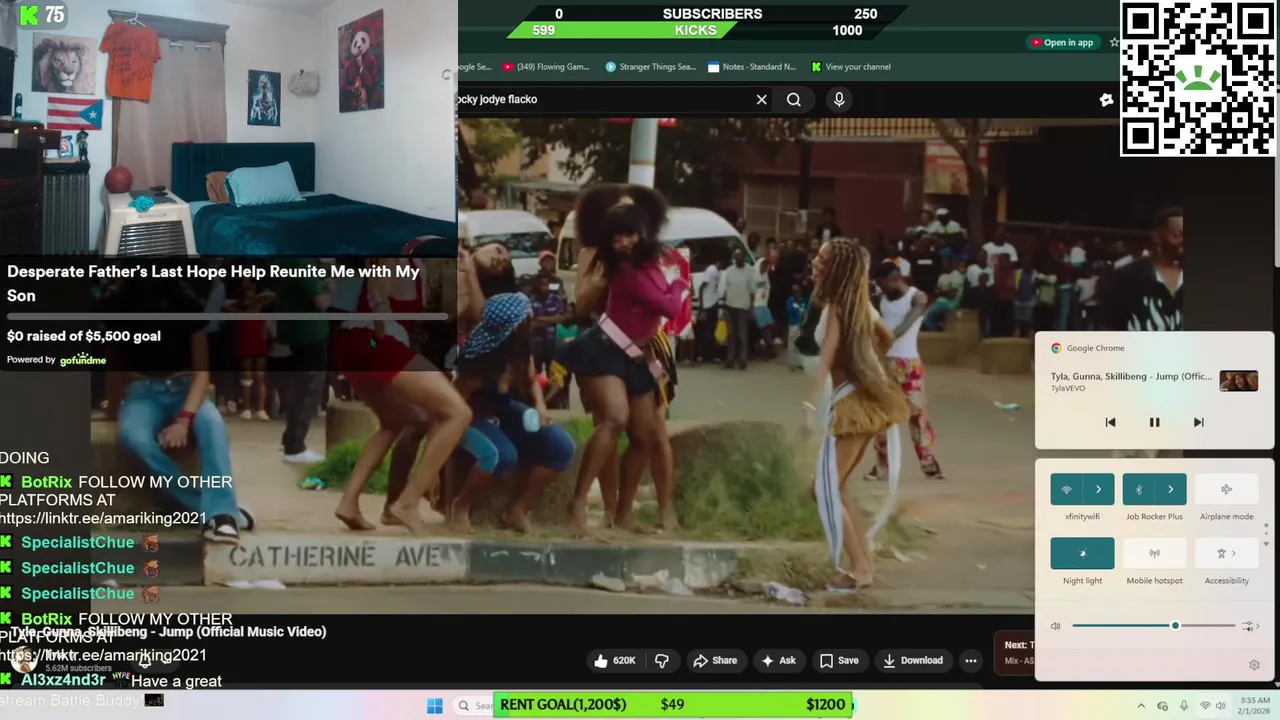Image resolution: width=1280 pixels, height=720 pixels.
Task: Open the Windows Start menu
Action: click(434, 706)
